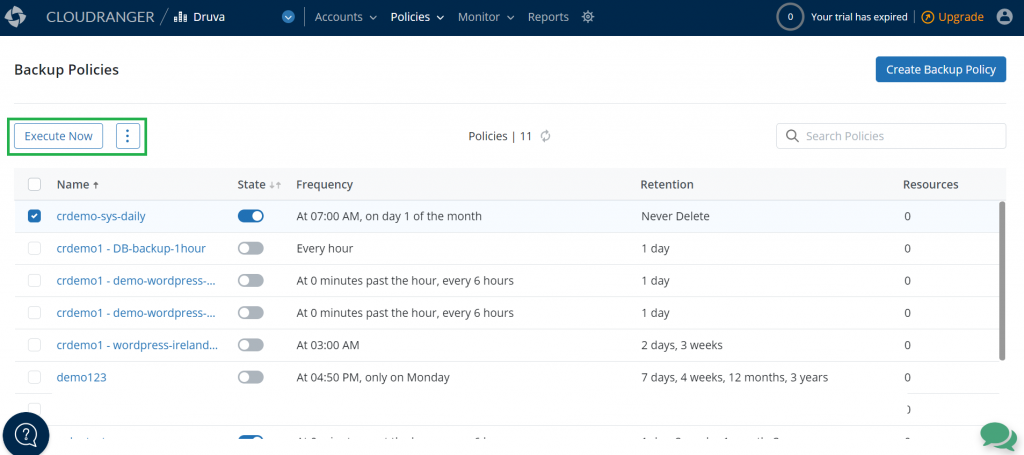Image resolution: width=1024 pixels, height=455 pixels.
Task: Open the Accounts menu
Action: pyautogui.click(x=345, y=18)
